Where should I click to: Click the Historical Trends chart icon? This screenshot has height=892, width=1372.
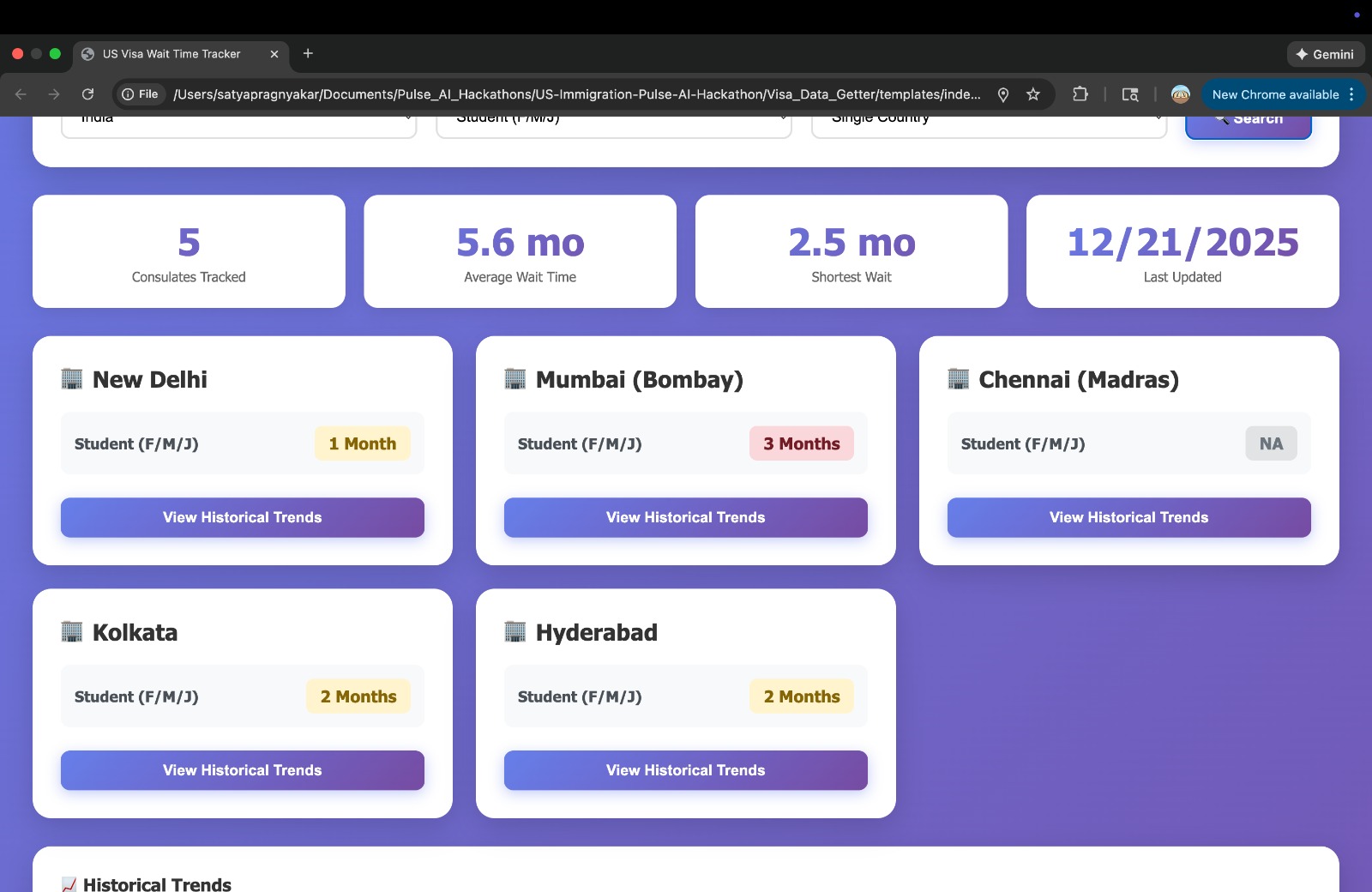pyautogui.click(x=69, y=884)
